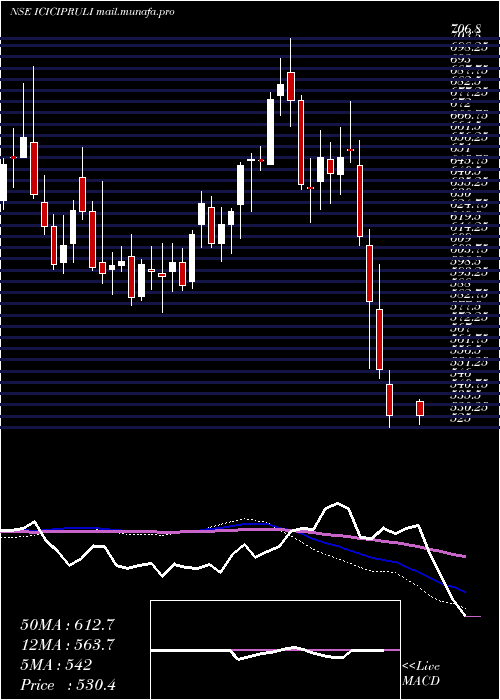Click the 5MA : 542 label
This screenshot has height=700, width=500.
pos(56,664)
